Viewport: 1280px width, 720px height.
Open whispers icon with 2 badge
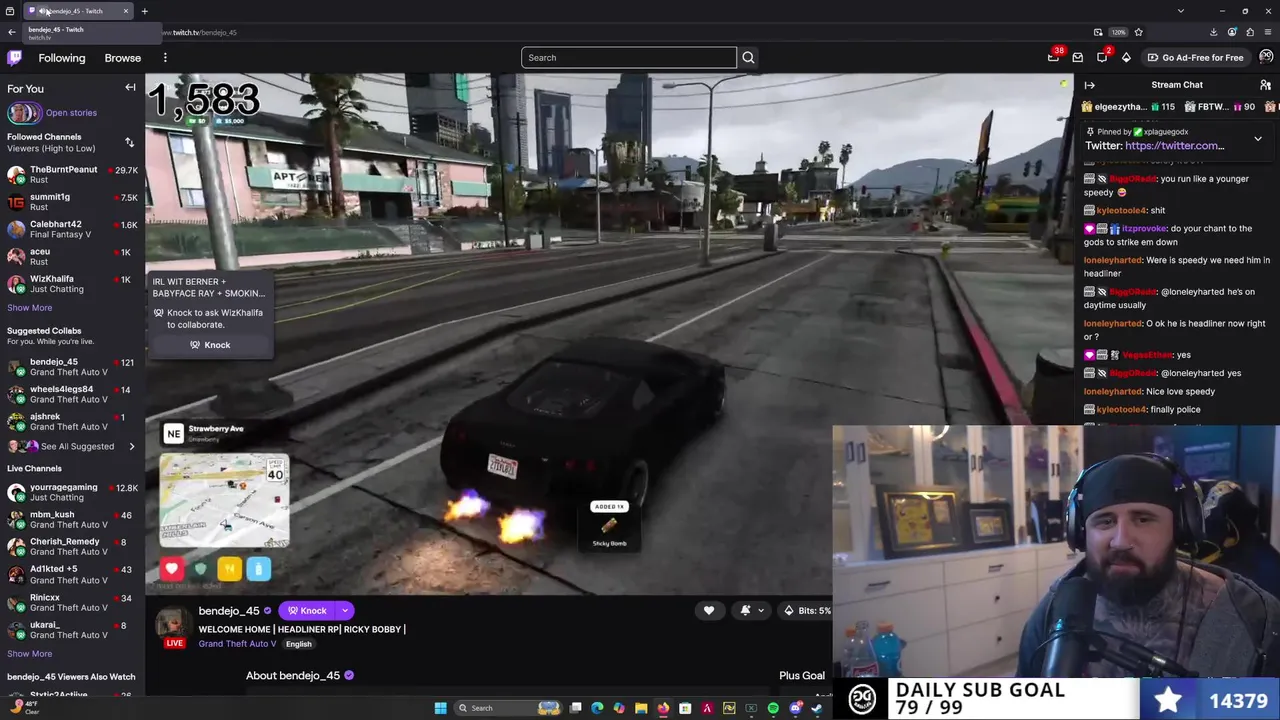tap(1102, 57)
